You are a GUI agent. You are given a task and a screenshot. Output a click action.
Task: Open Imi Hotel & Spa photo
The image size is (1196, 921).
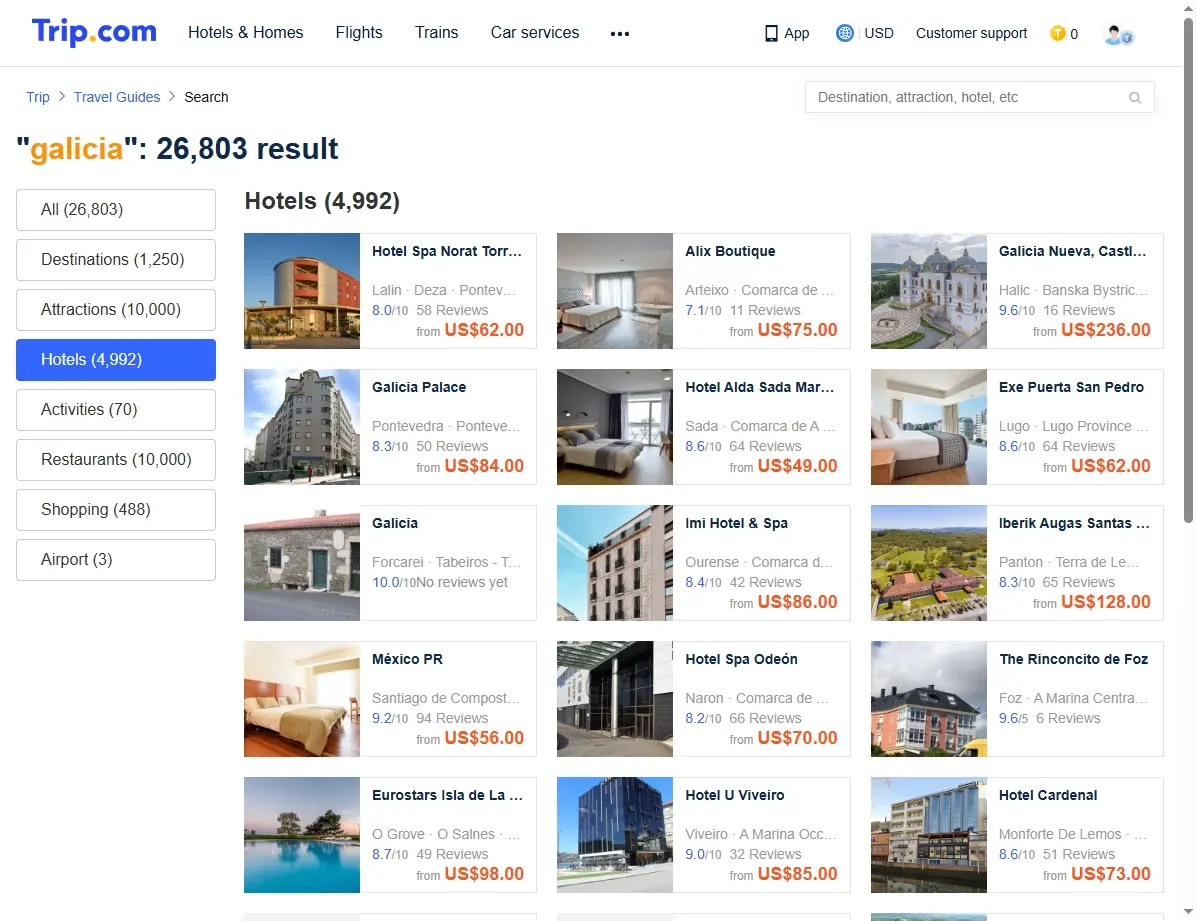tap(615, 562)
